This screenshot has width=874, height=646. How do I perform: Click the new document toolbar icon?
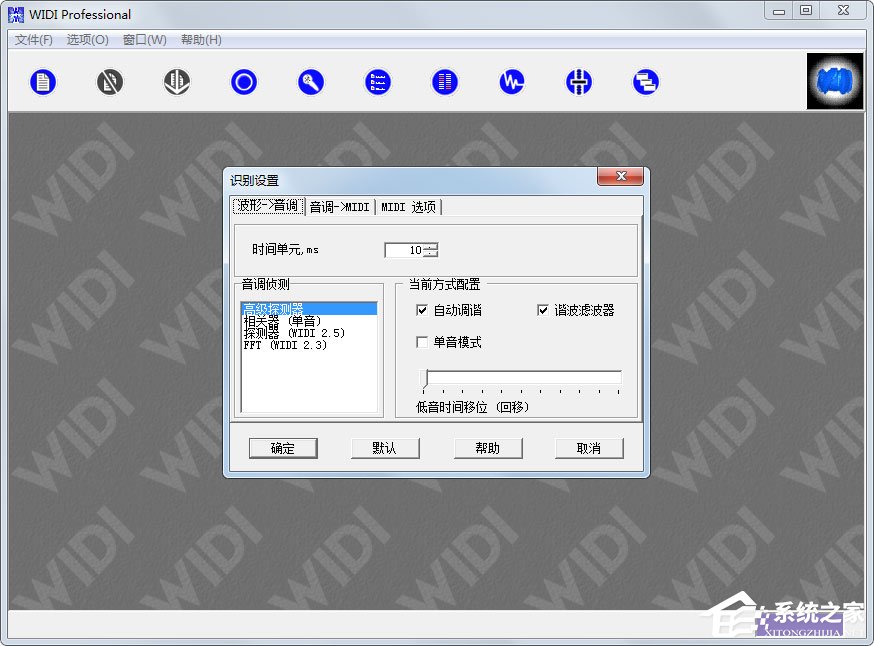pyautogui.click(x=43, y=82)
